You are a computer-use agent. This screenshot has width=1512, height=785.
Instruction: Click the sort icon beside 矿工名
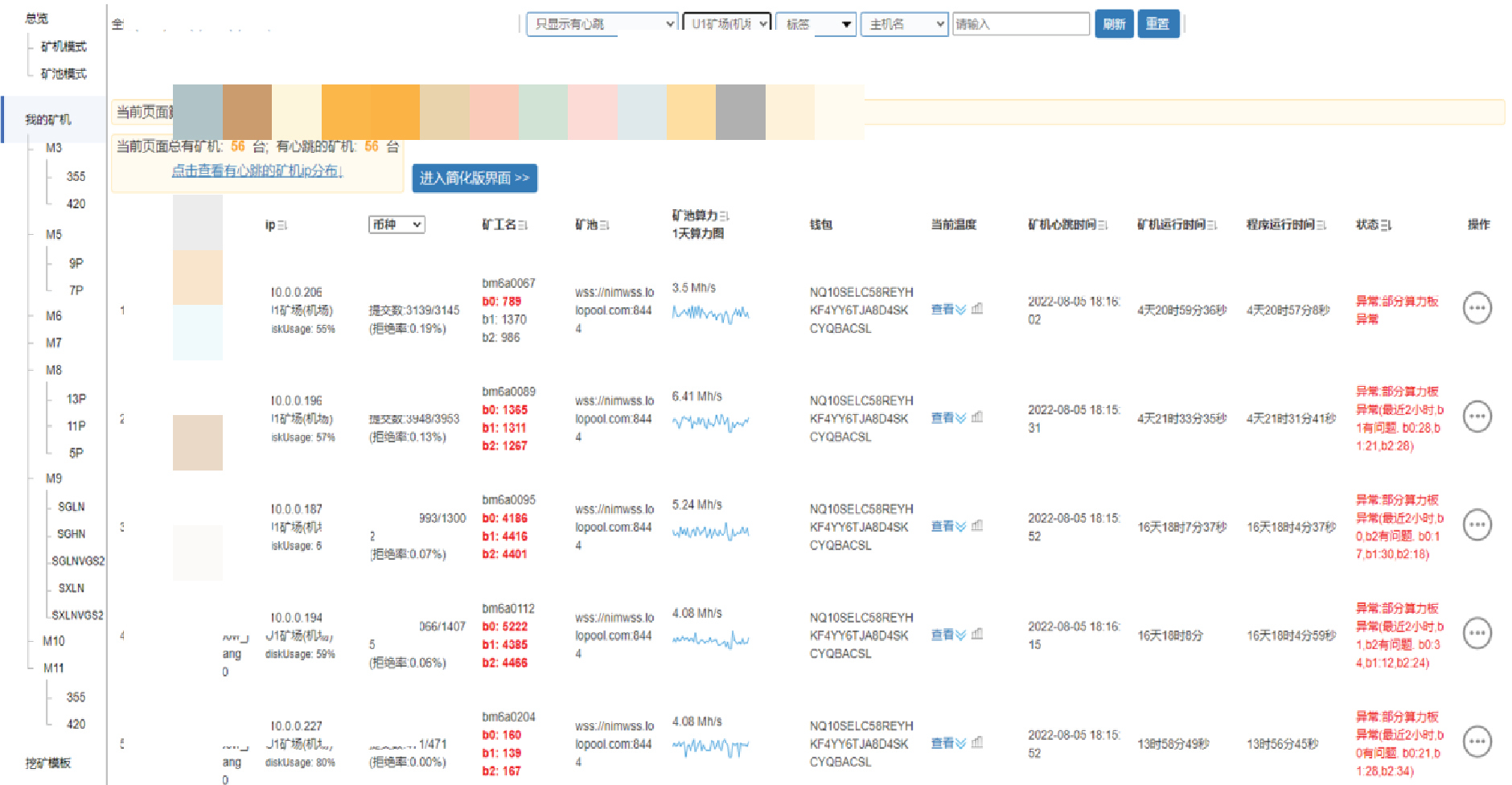[523, 226]
